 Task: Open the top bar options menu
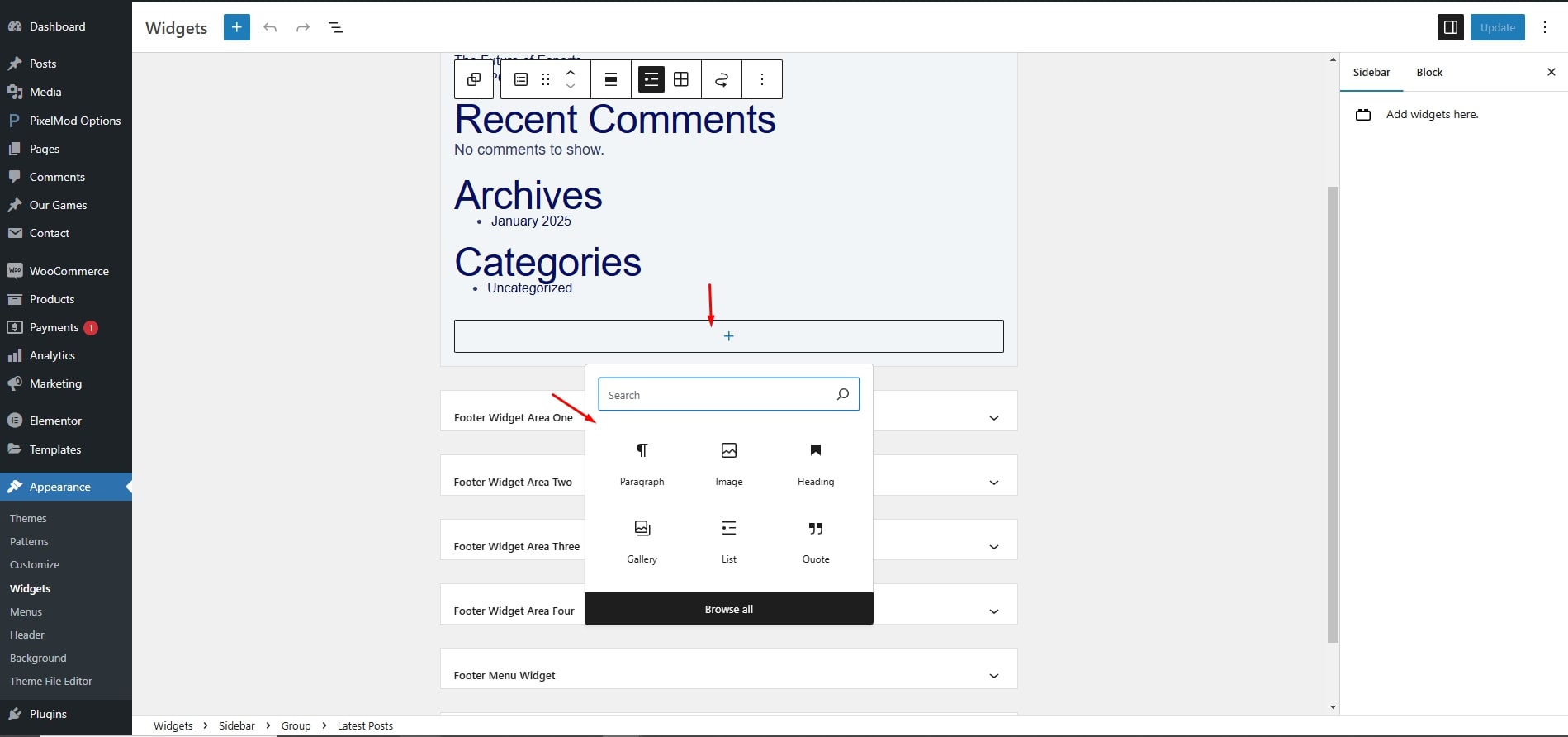(1545, 27)
